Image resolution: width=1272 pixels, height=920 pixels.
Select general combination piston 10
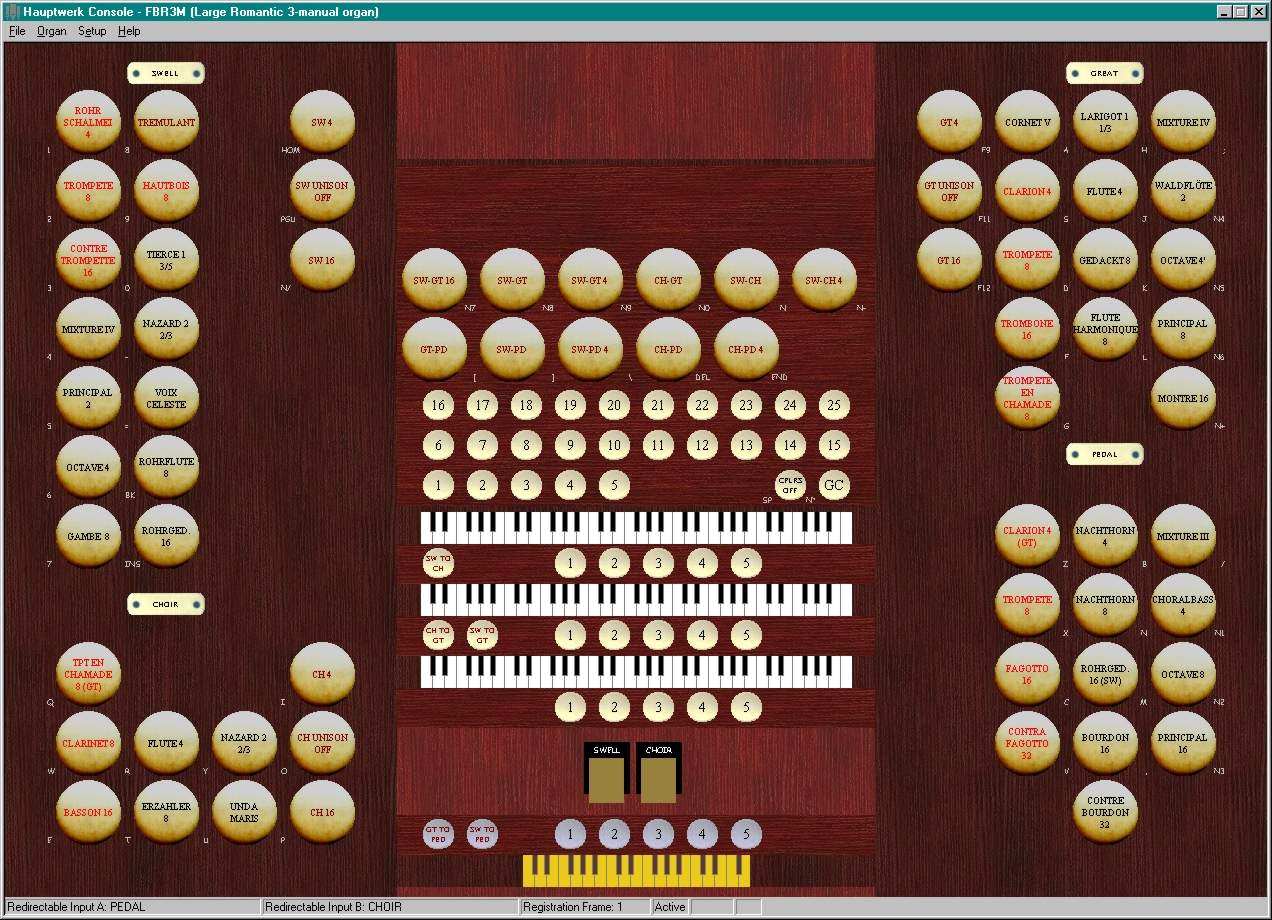(614, 445)
